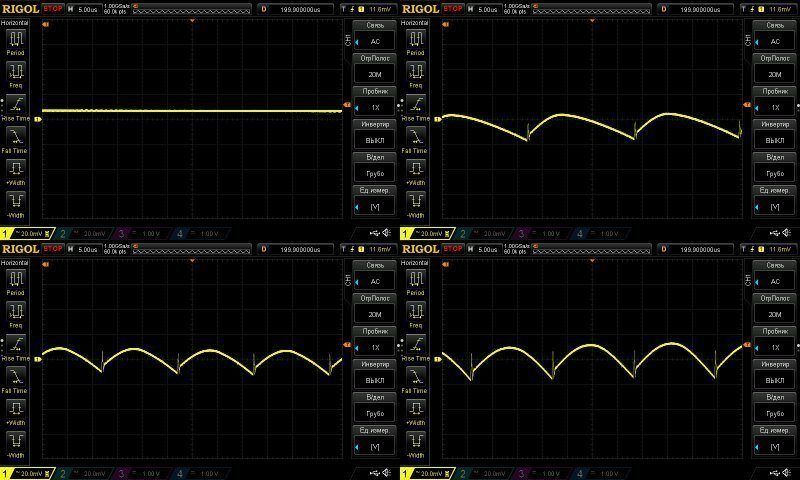Click USB icon in bottom-right scope
The image size is (800, 480).
[x=775, y=473]
